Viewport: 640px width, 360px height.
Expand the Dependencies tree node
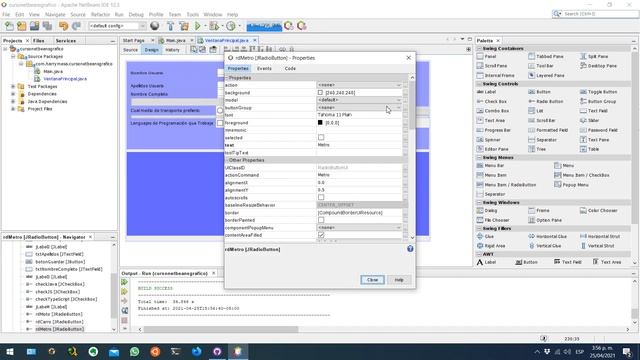pos(13,94)
